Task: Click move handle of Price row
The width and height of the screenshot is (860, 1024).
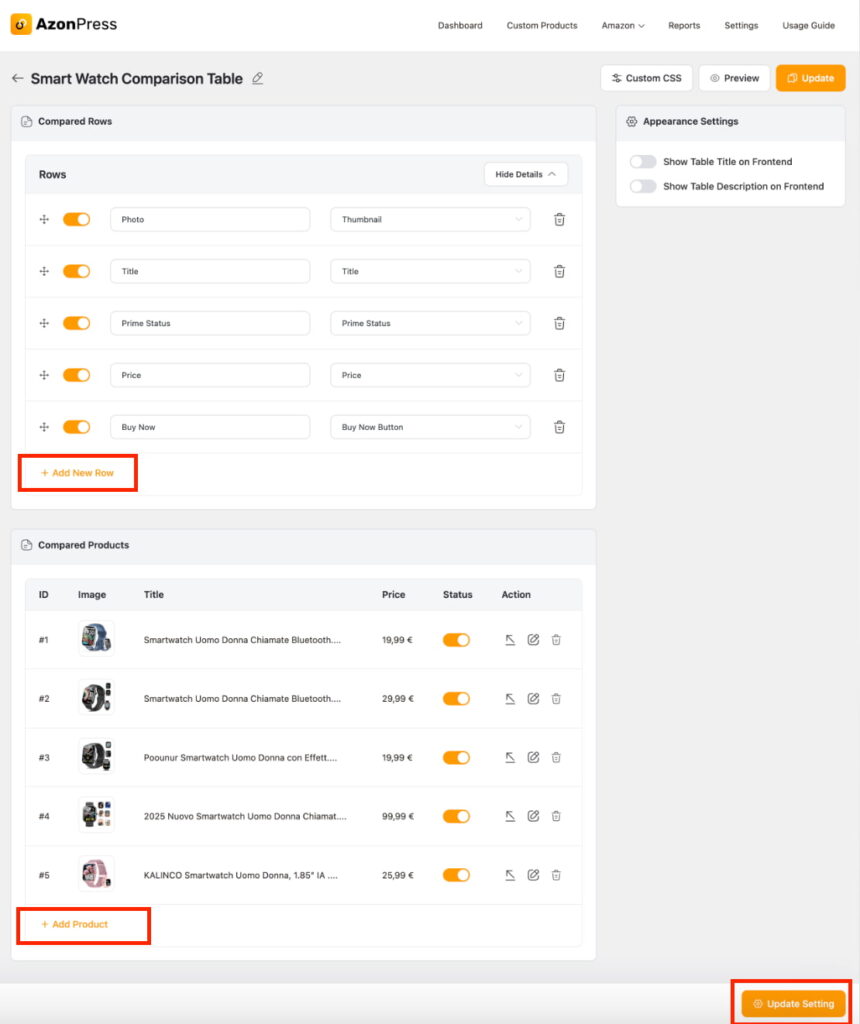Action: tap(44, 375)
